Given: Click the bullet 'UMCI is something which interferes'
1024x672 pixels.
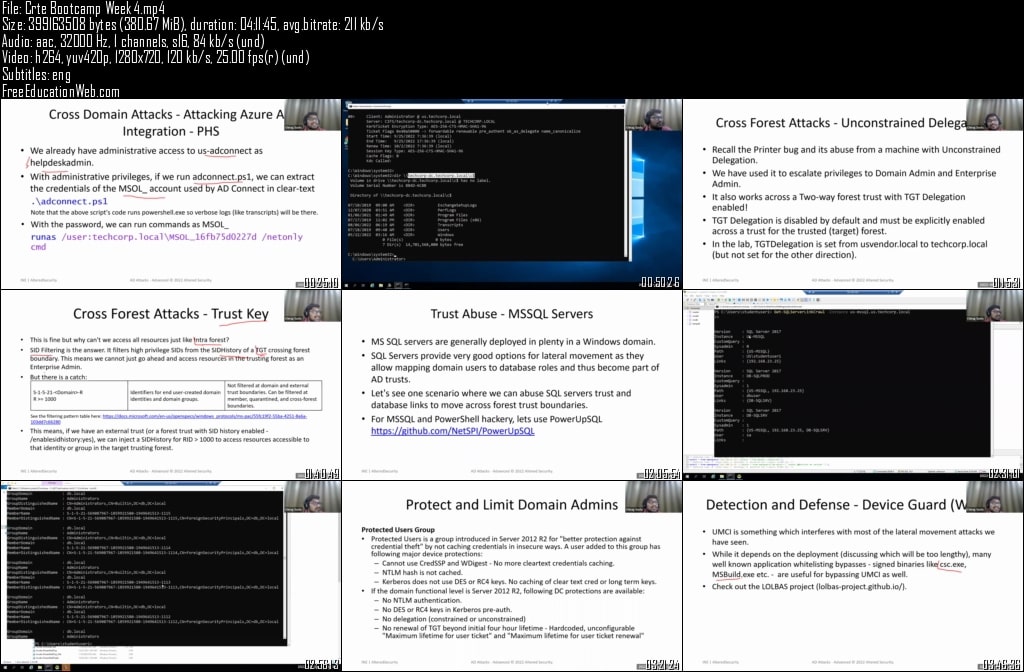Looking at the screenshot, I should pos(853,537).
